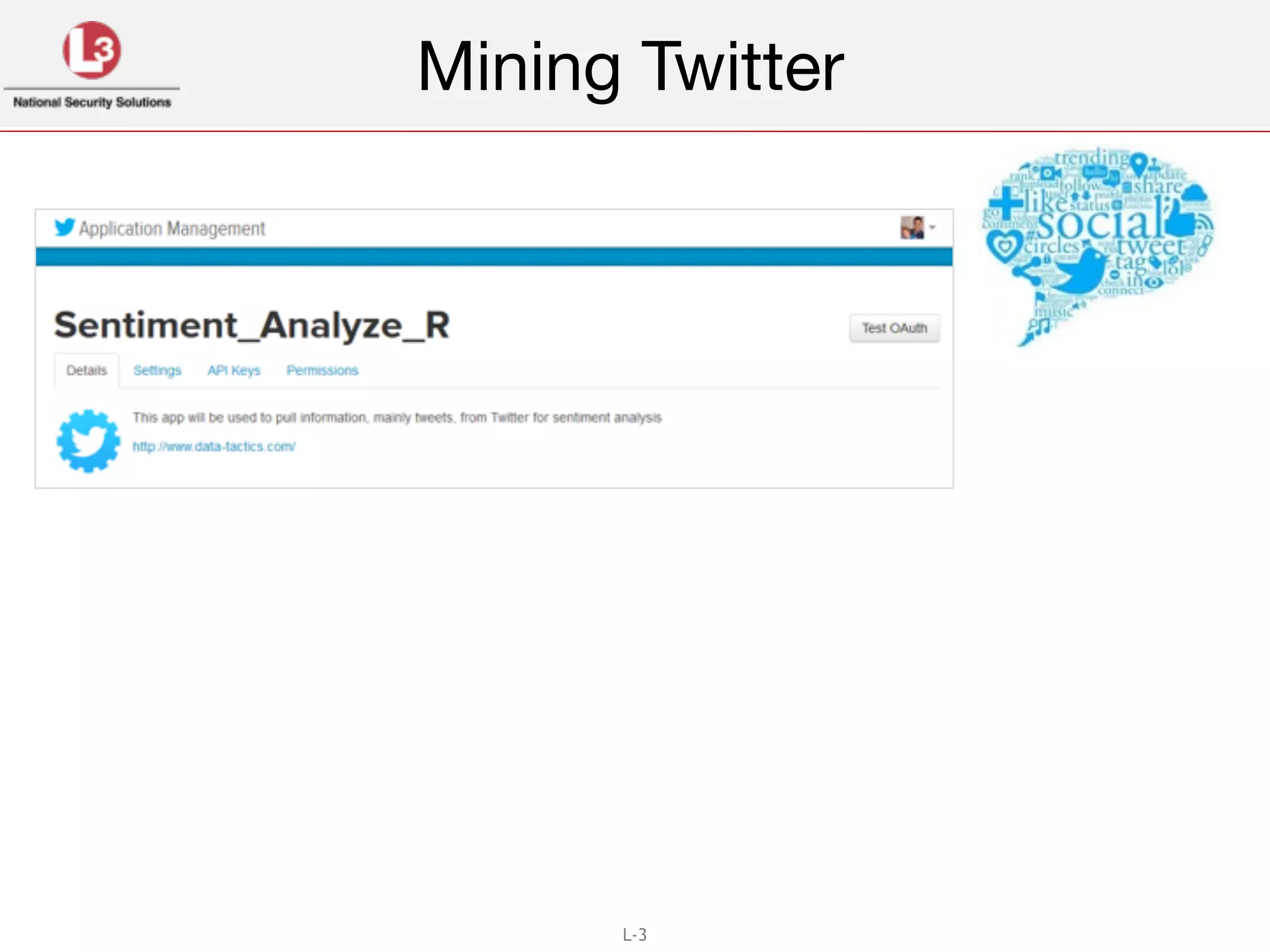The height and width of the screenshot is (952, 1270).
Task: Open the Application Management header link
Action: point(172,229)
